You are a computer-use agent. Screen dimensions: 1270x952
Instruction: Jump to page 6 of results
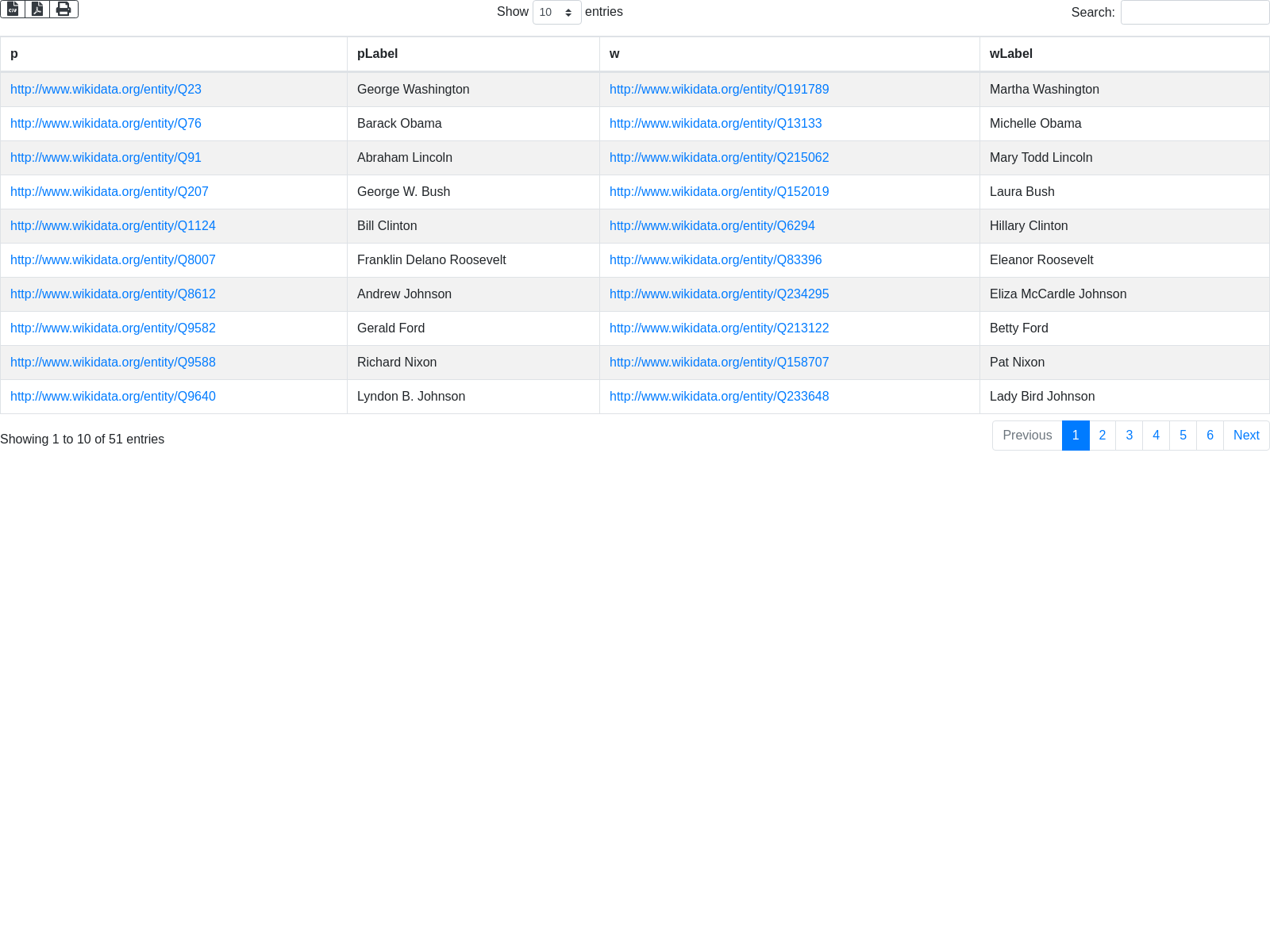pyautogui.click(x=1210, y=436)
